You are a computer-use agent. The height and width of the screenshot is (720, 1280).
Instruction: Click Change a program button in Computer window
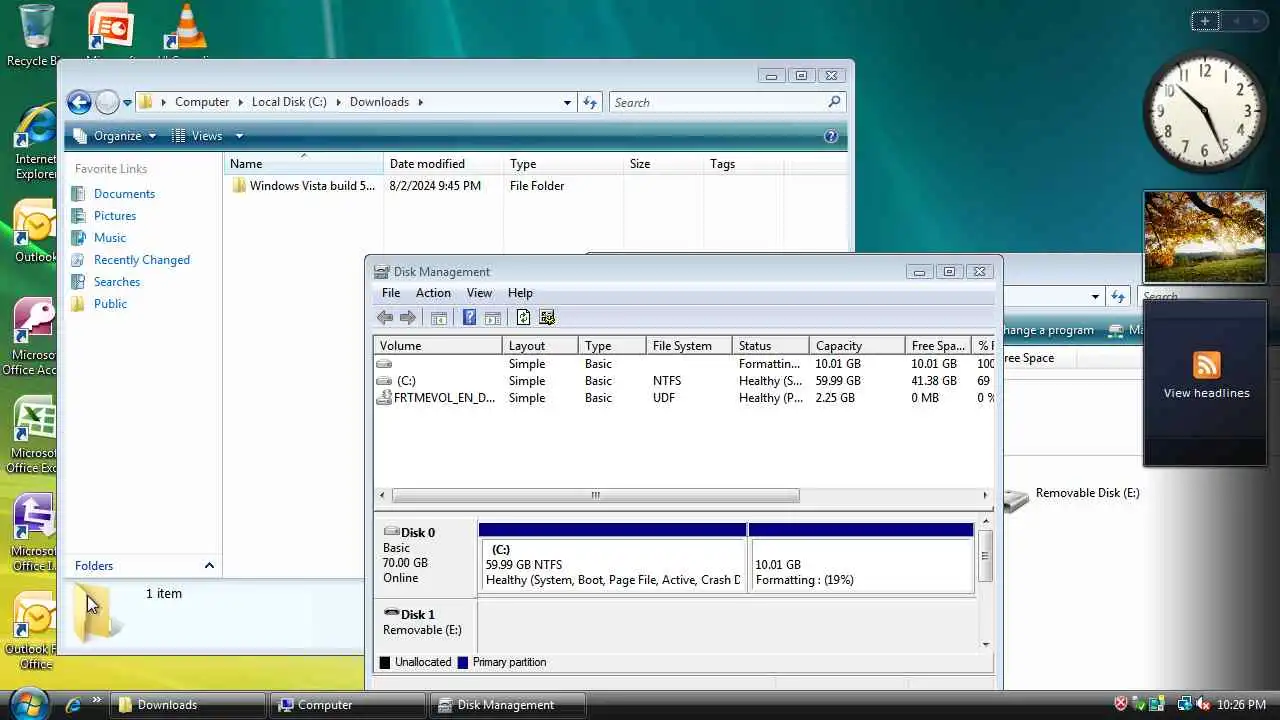(x=1048, y=330)
